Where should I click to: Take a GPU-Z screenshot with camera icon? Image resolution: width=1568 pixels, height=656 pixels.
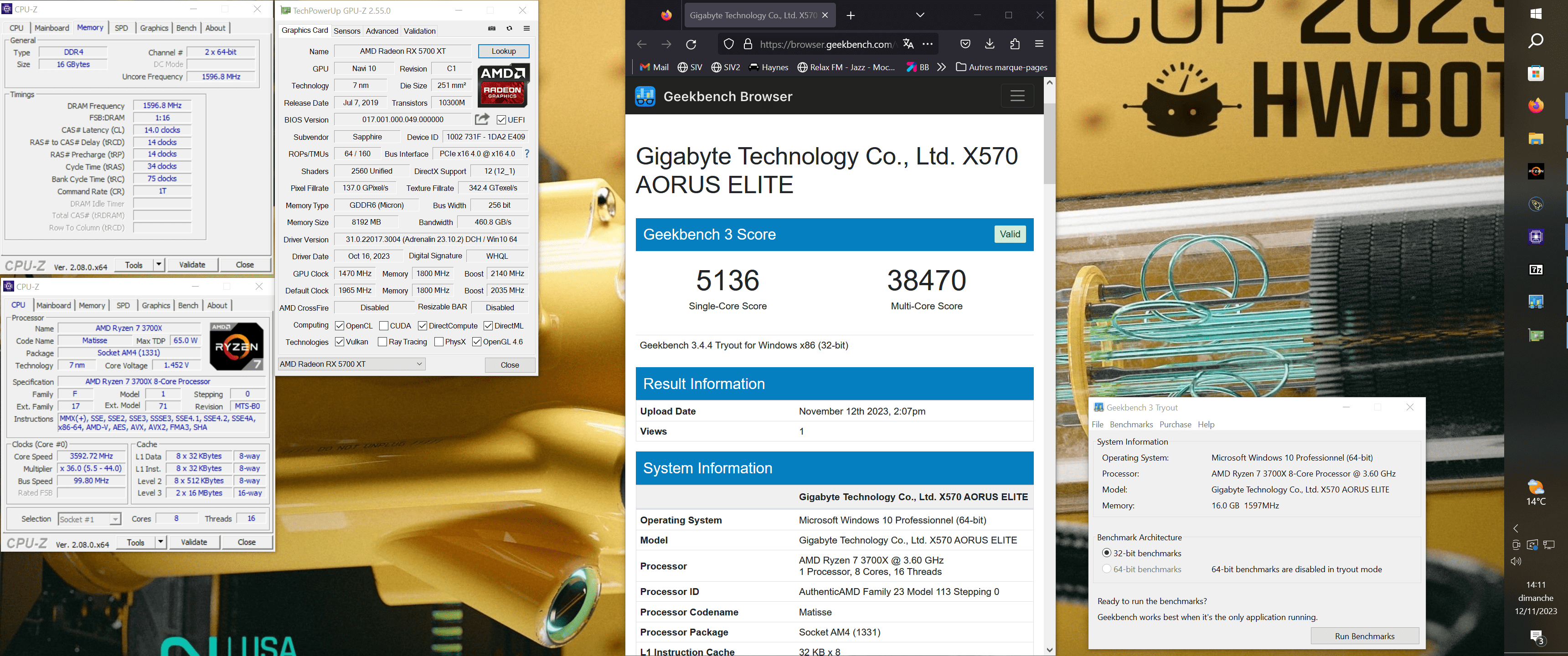[492, 28]
